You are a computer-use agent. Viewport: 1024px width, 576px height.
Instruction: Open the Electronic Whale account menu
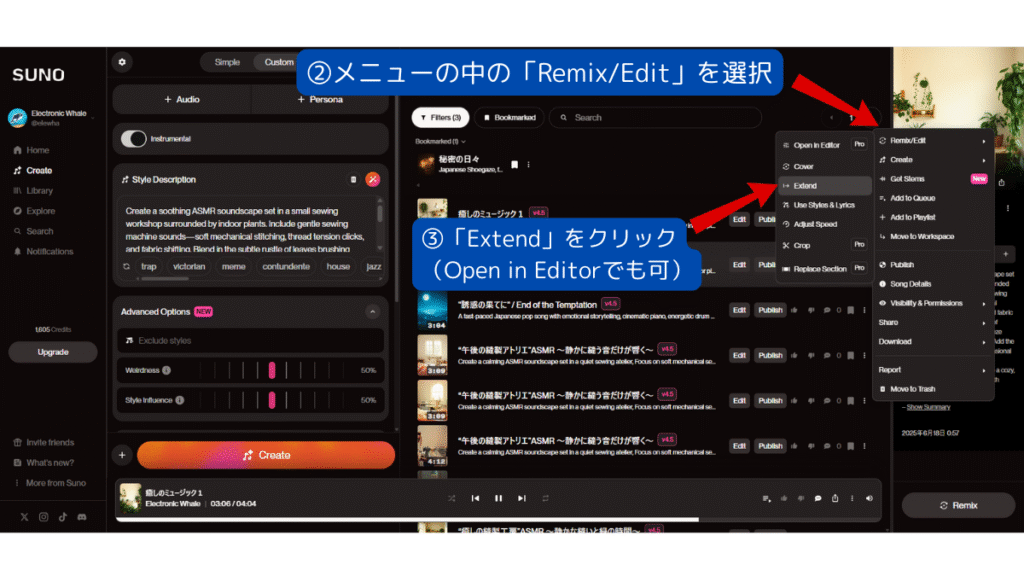(x=52, y=118)
